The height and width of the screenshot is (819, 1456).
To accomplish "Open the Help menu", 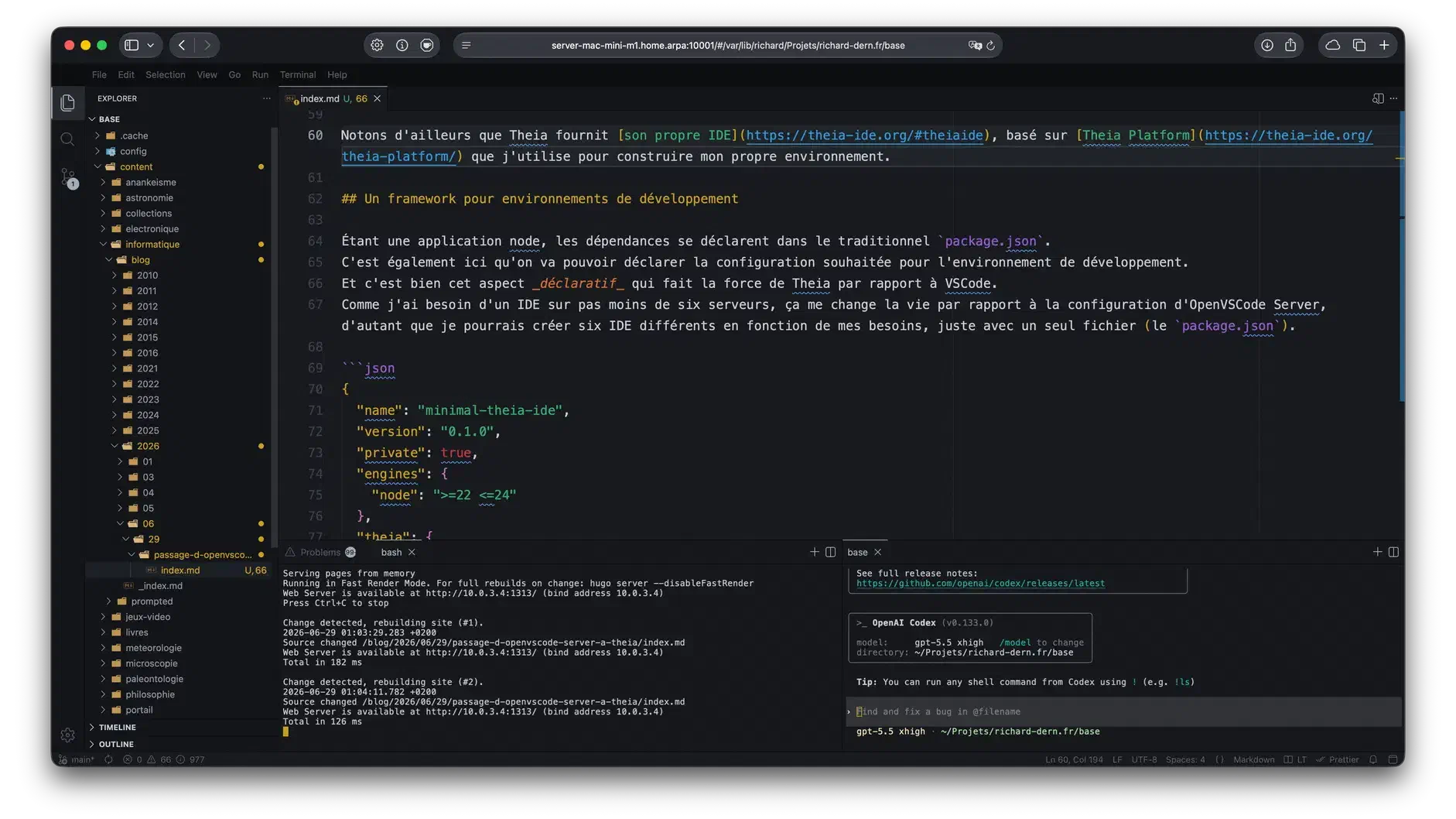I will pos(337,74).
